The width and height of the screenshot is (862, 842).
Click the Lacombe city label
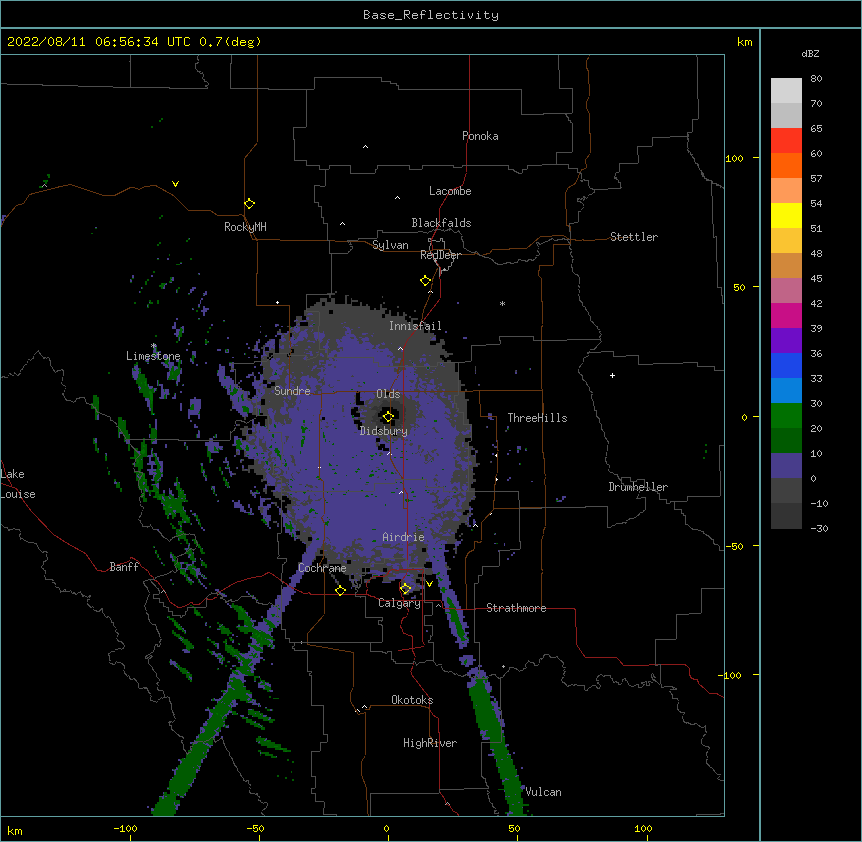450,191
